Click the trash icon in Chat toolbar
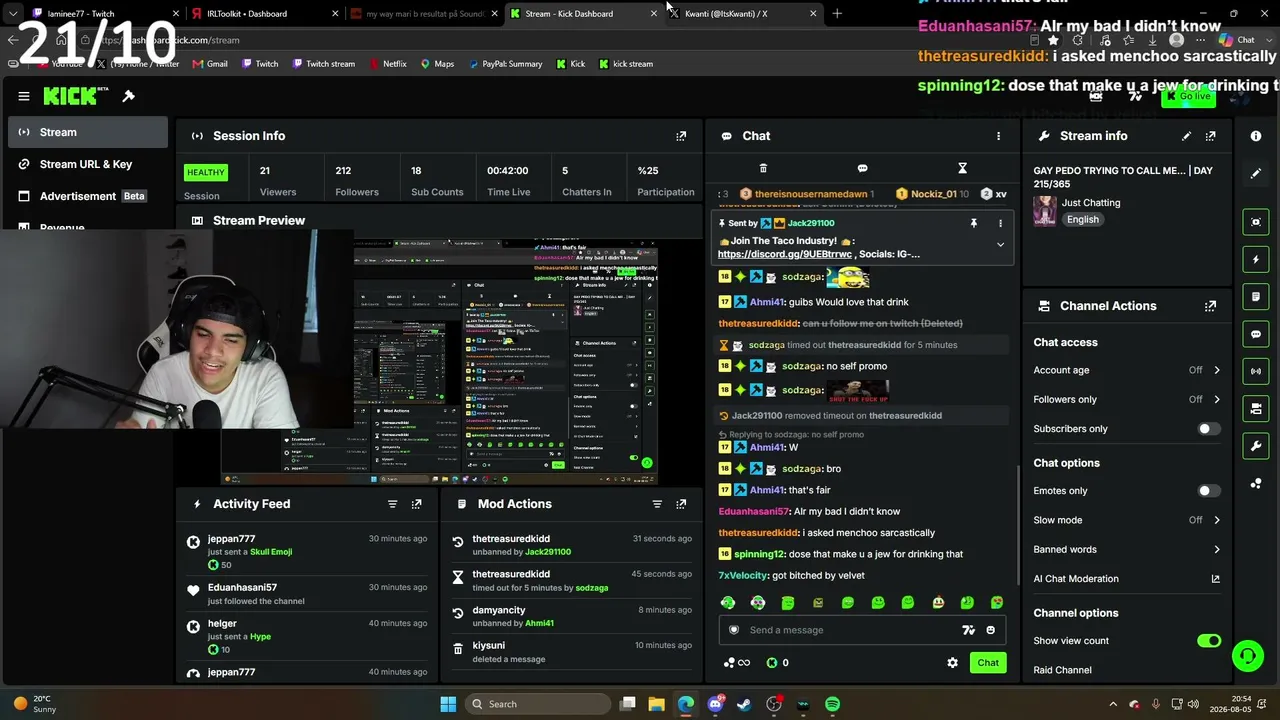Image resolution: width=1280 pixels, height=720 pixels. (763, 168)
